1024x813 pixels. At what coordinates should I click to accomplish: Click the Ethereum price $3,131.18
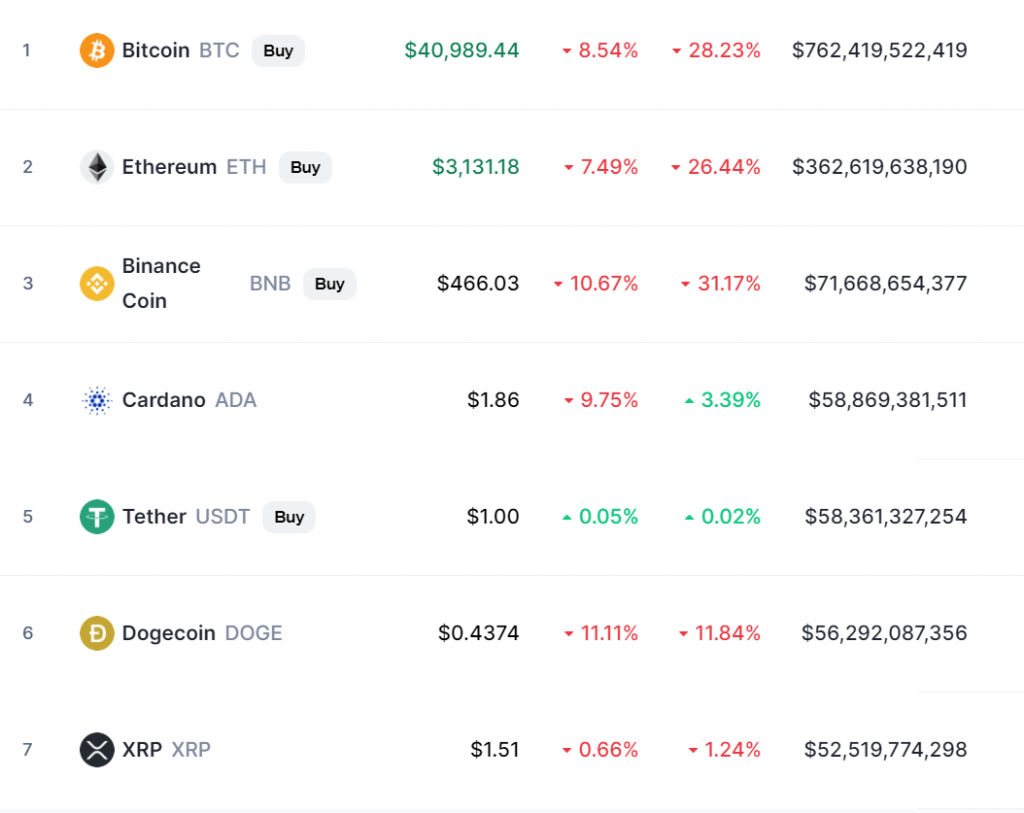(476, 167)
